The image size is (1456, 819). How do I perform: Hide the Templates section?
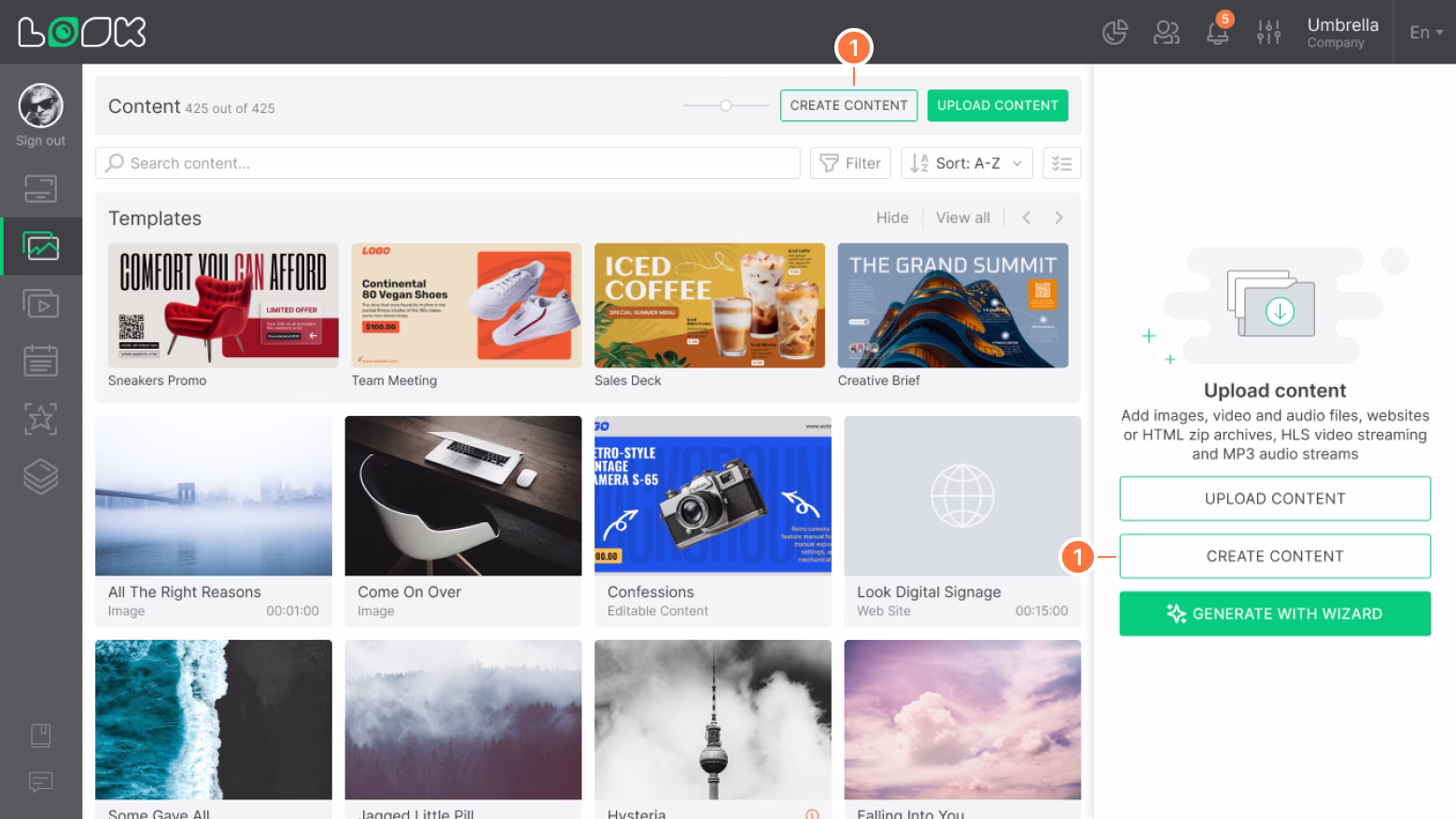pos(892,217)
